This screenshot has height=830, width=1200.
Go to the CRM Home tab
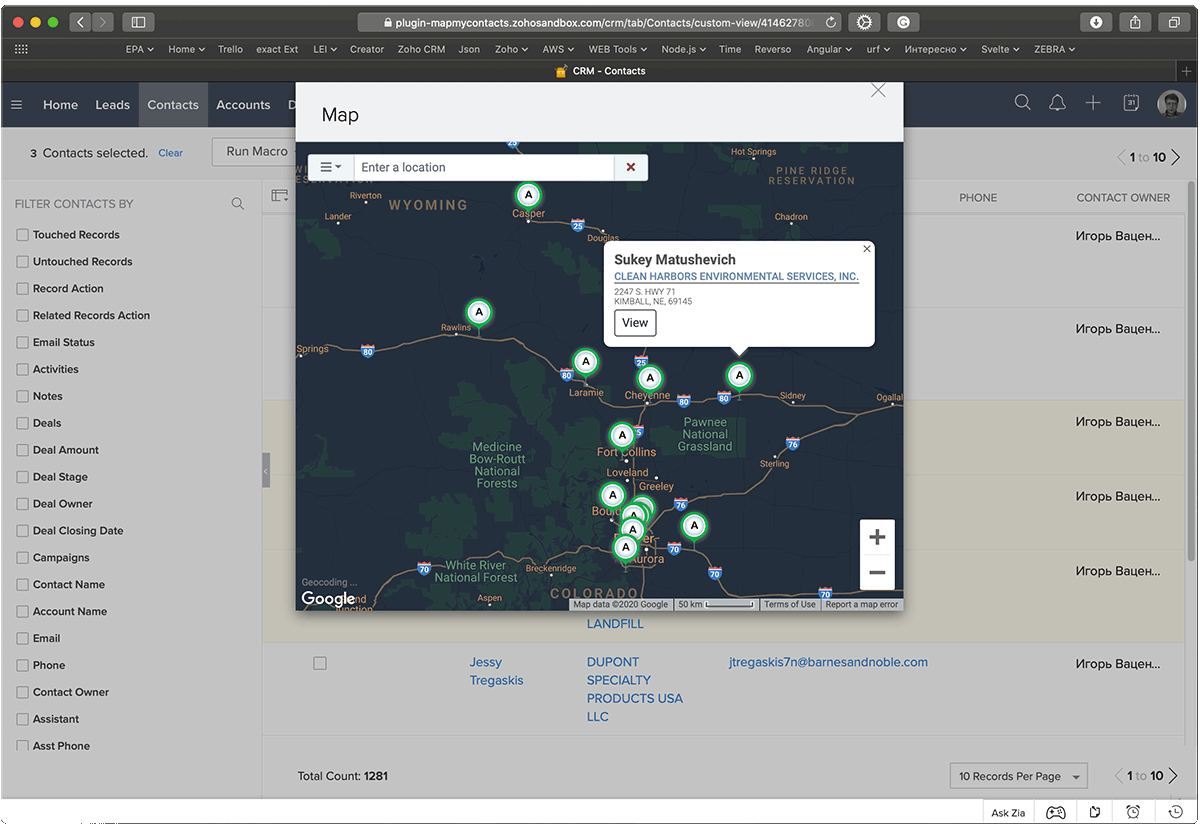pyautogui.click(x=60, y=105)
